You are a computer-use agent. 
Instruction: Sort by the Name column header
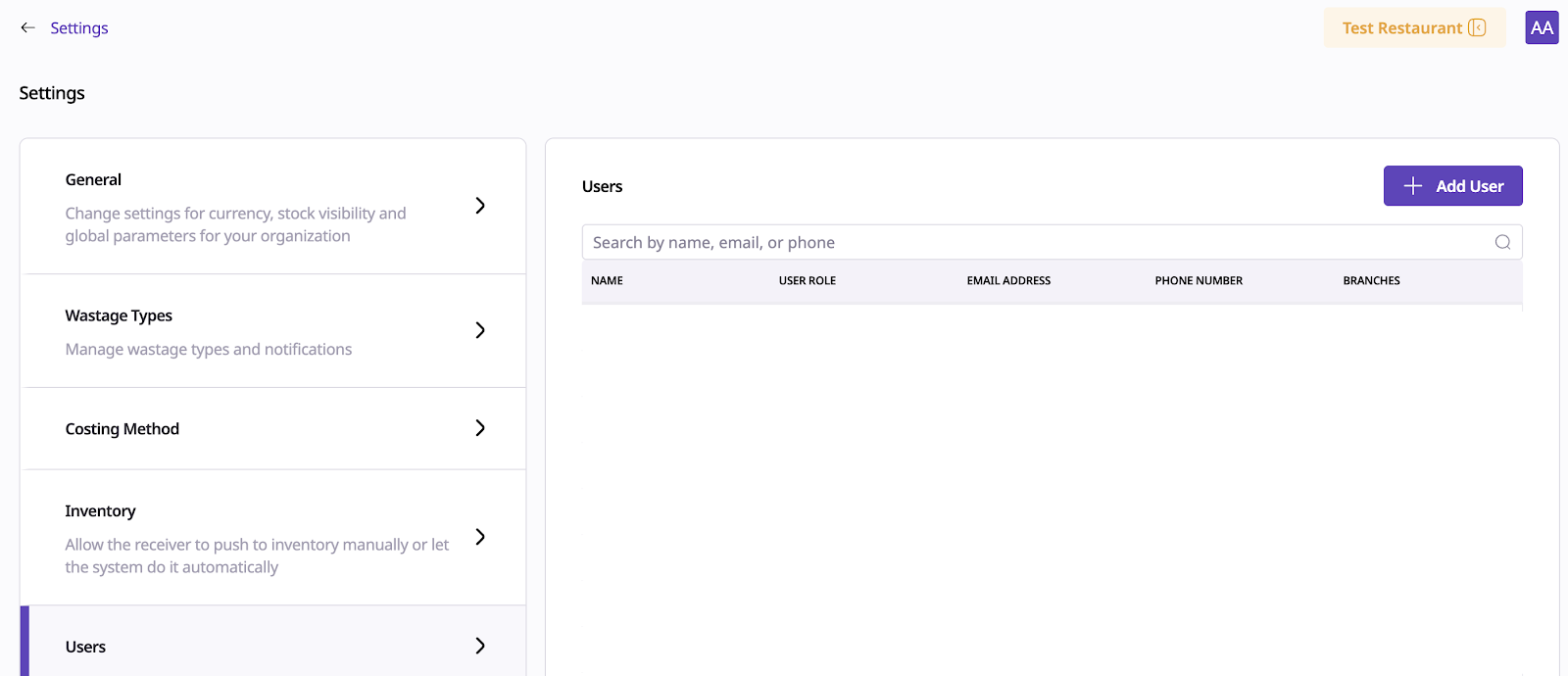pyautogui.click(x=607, y=281)
